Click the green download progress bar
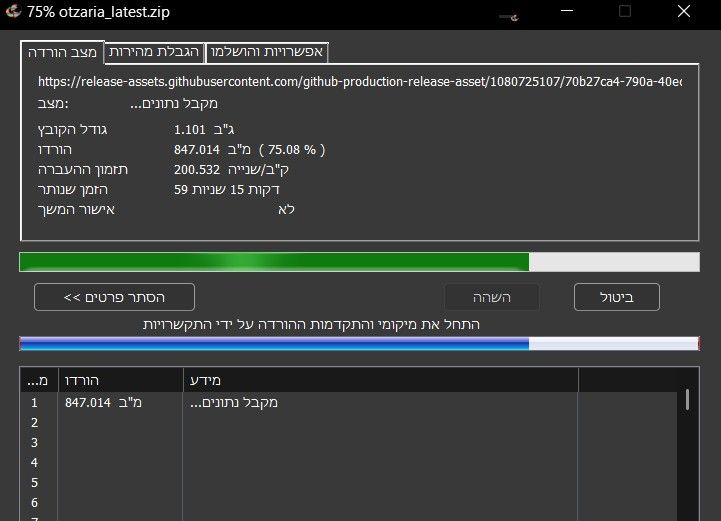Viewport: 721px width, 521px height. [360, 262]
